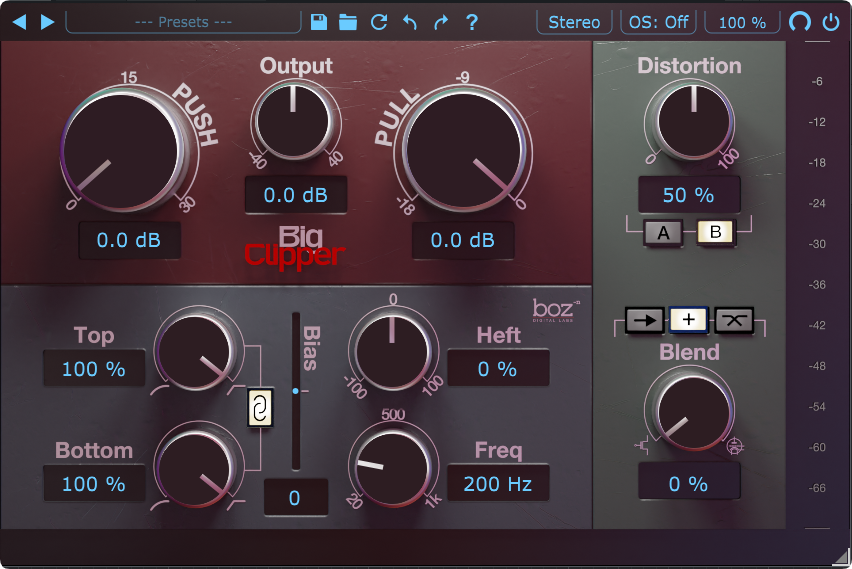Redo the last change

coord(441,22)
